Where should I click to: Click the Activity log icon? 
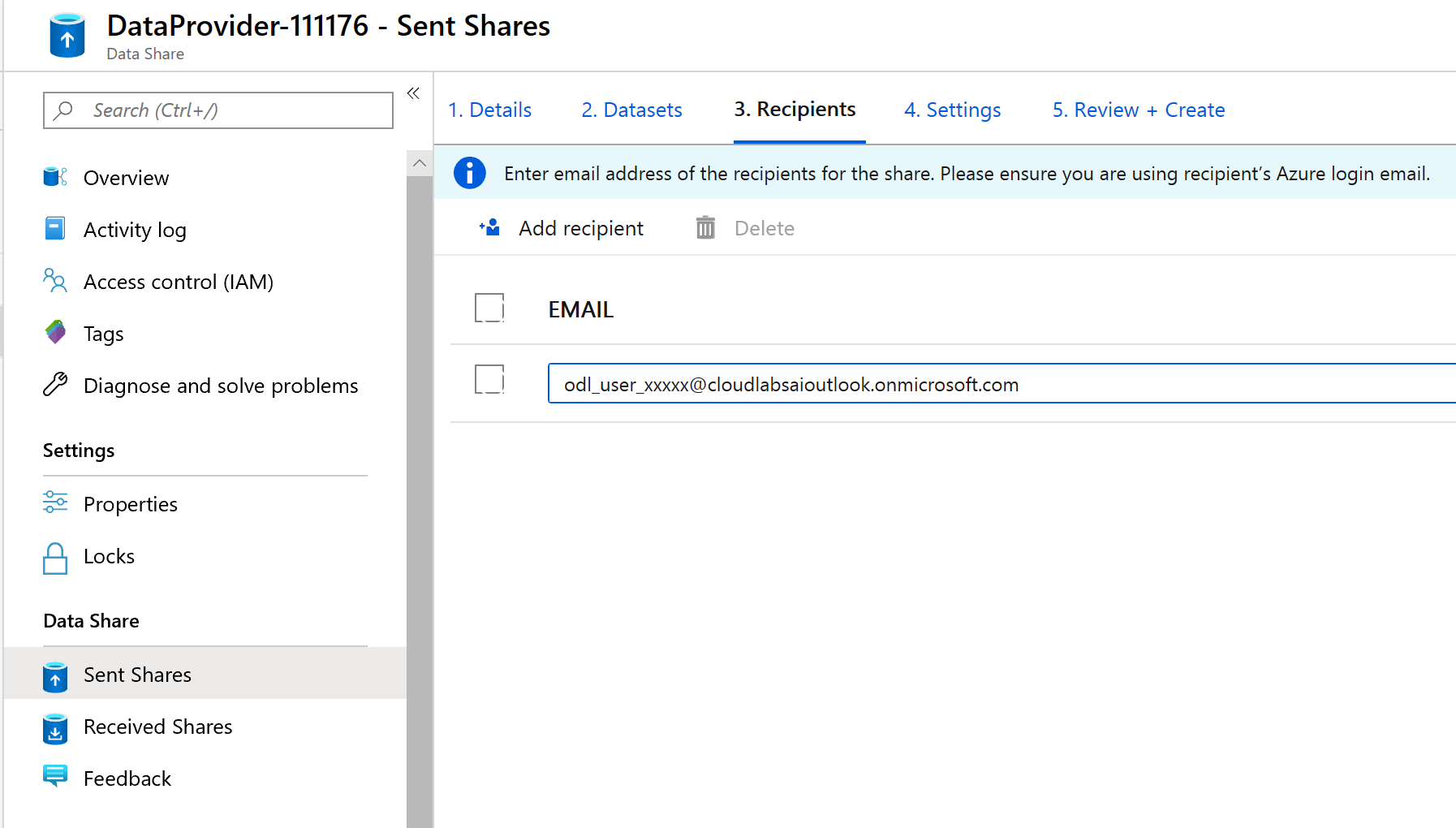[x=55, y=229]
